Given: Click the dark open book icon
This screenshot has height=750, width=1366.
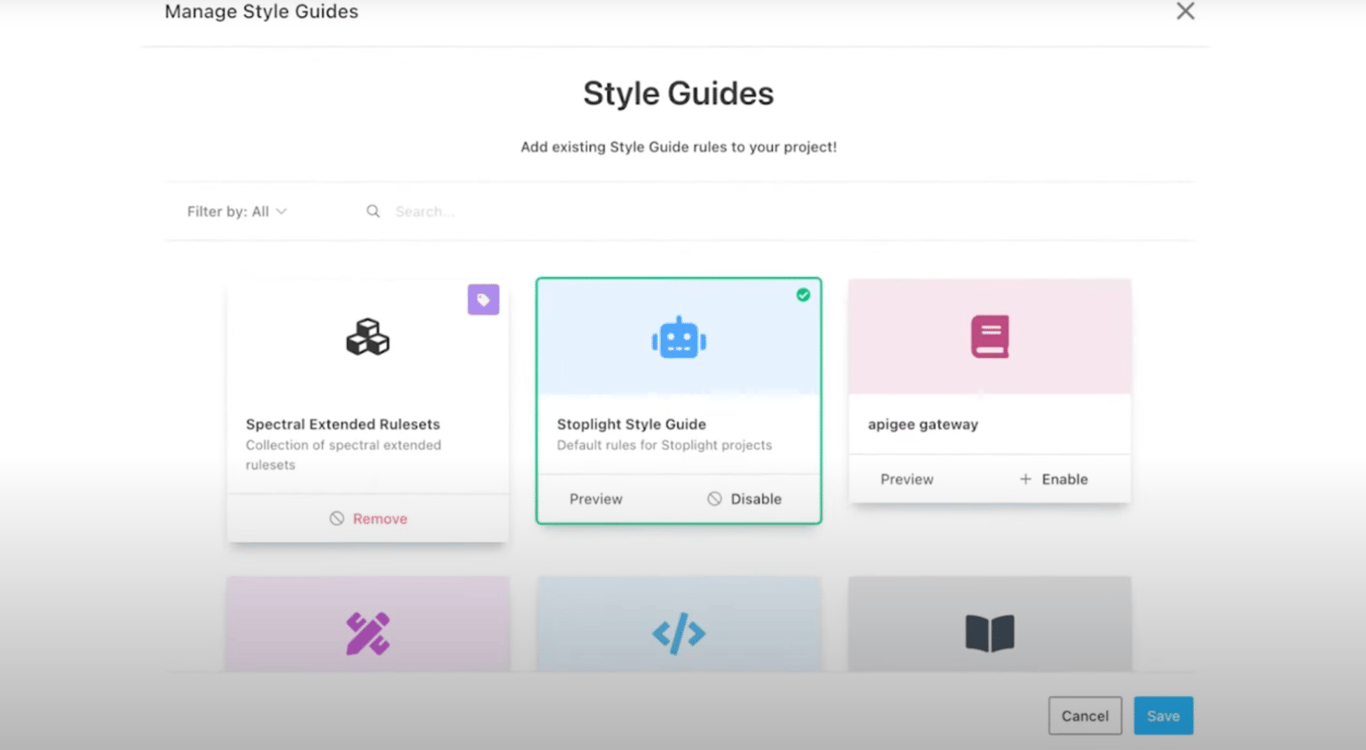Looking at the screenshot, I should (x=990, y=634).
